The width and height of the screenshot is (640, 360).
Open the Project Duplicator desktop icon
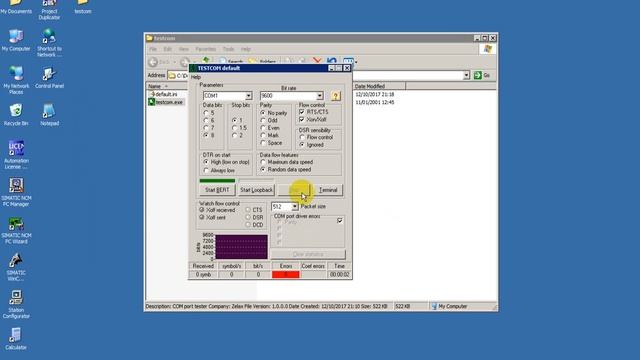[49, 9]
